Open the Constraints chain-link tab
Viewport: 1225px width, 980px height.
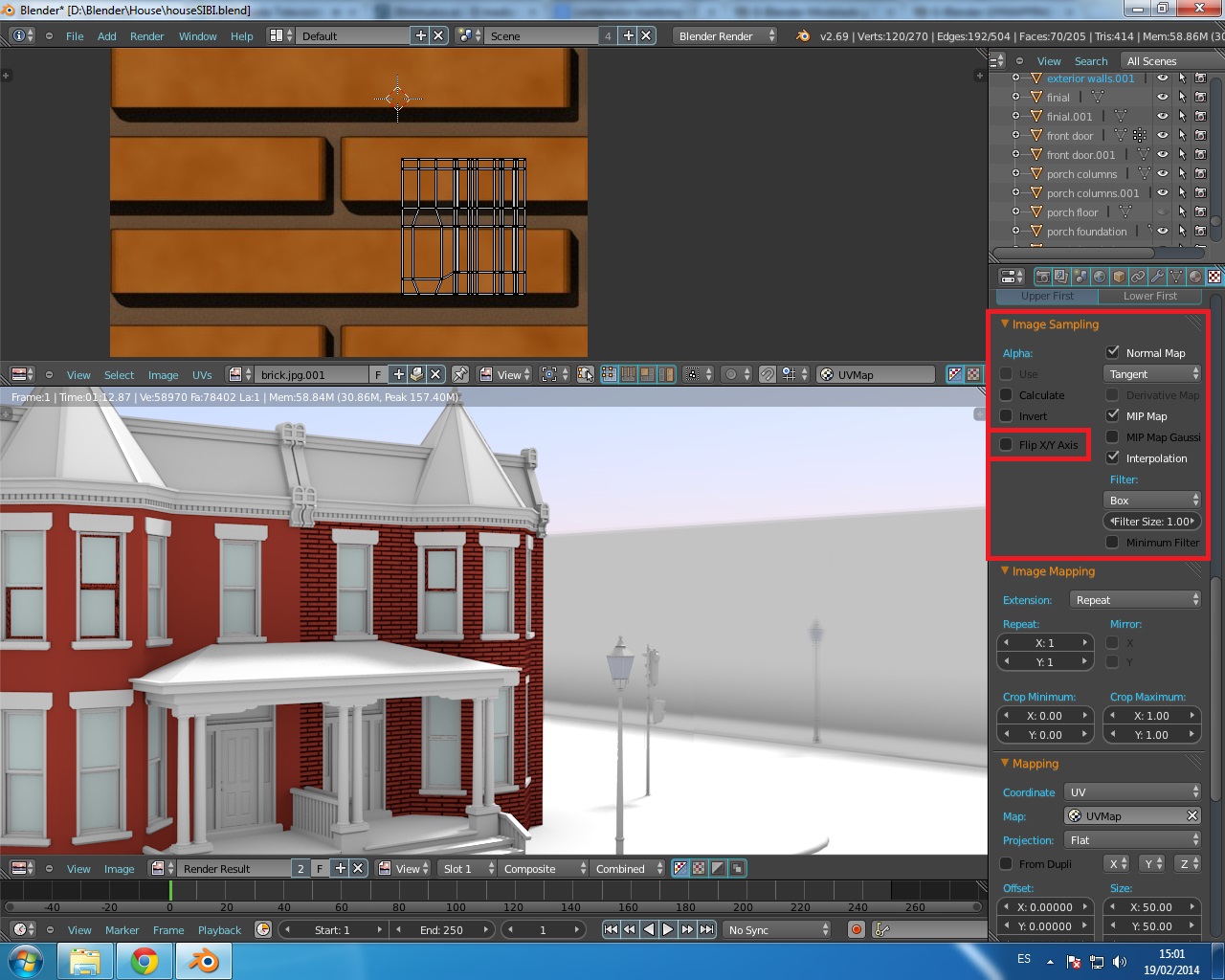click(x=1138, y=277)
